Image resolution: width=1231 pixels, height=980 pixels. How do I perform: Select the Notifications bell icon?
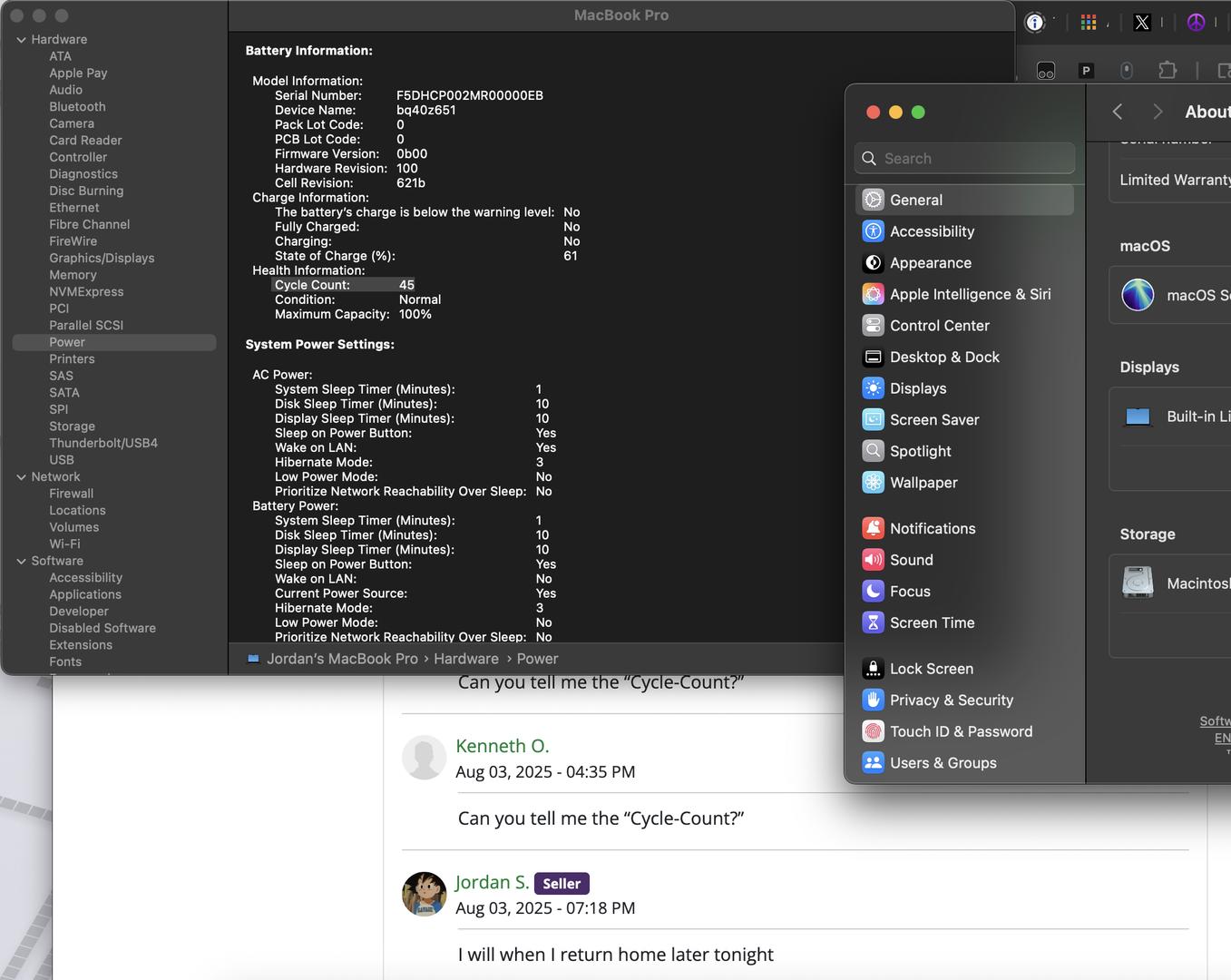pyautogui.click(x=873, y=528)
